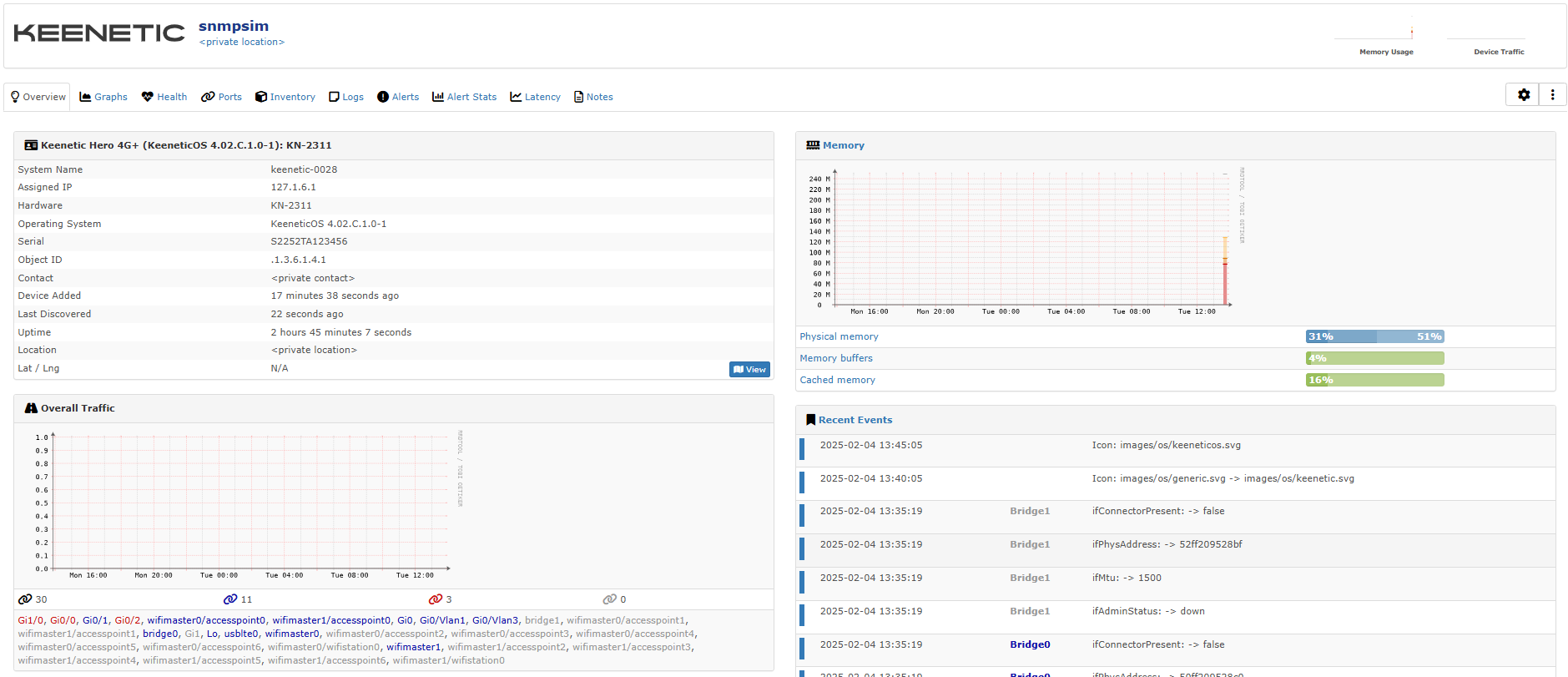Click the Cached memory 16% bar
Screen dimensions: 1568x677
point(1374,380)
